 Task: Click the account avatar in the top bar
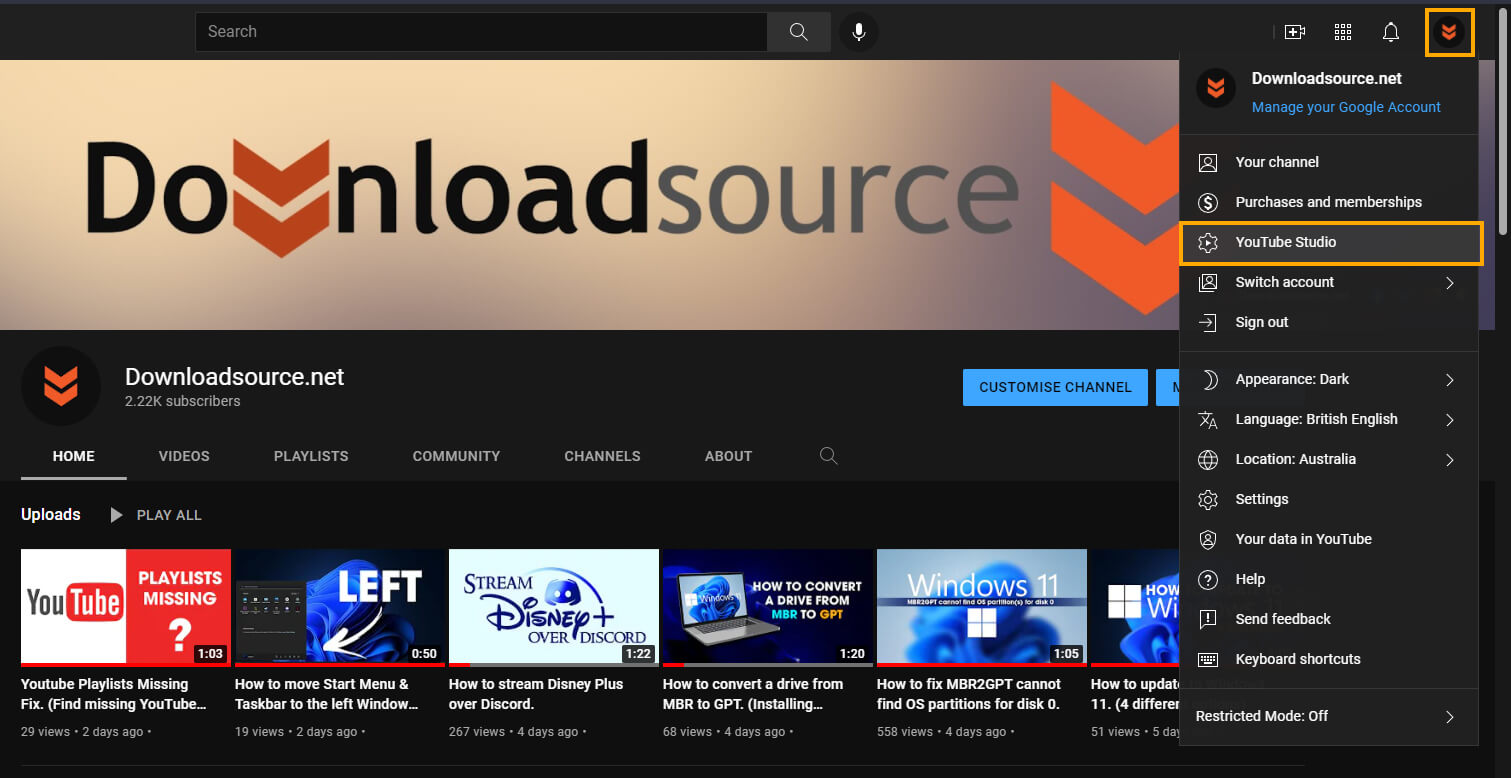coord(1448,32)
